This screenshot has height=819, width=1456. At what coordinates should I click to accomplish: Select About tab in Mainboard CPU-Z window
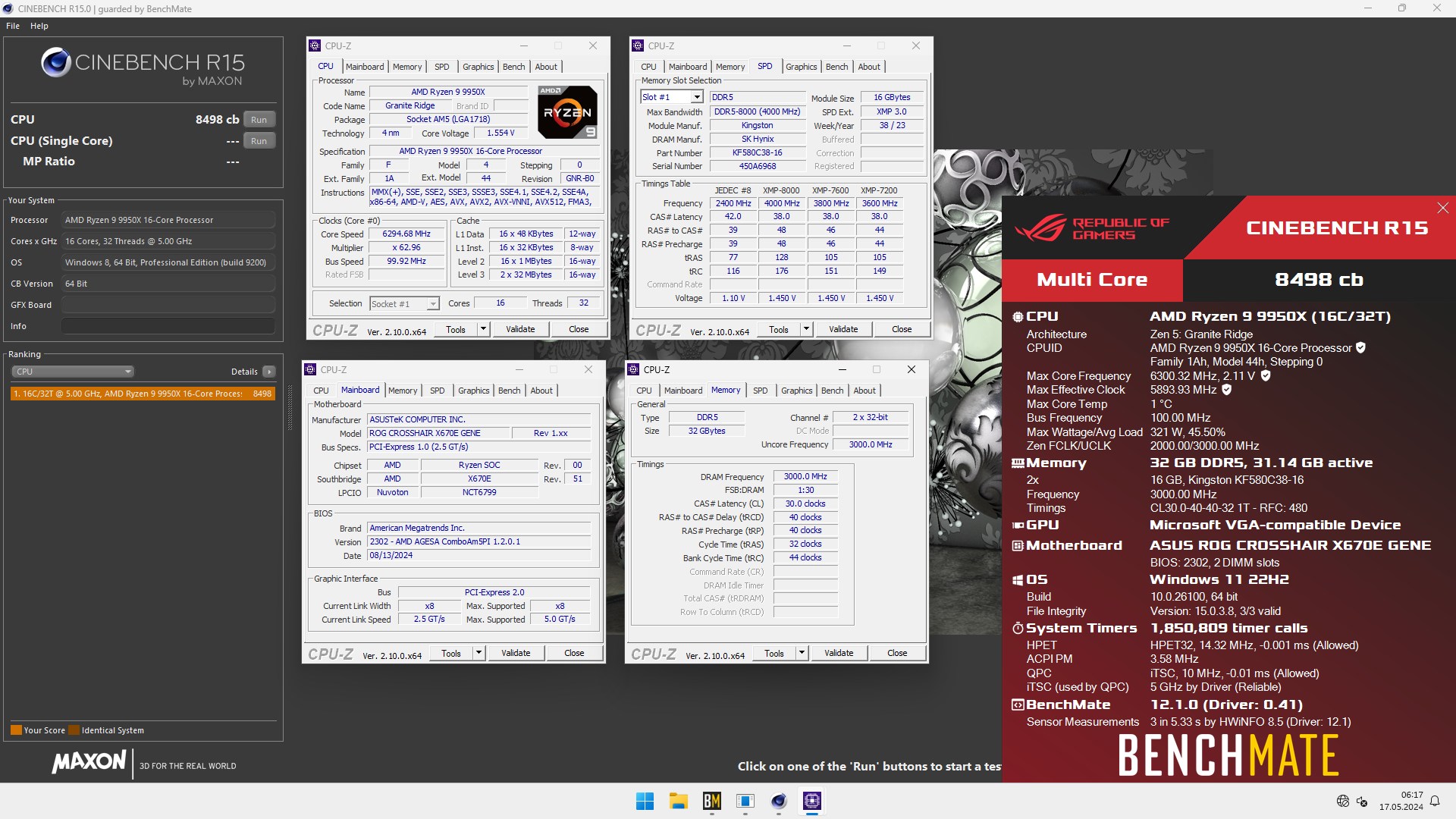click(541, 391)
